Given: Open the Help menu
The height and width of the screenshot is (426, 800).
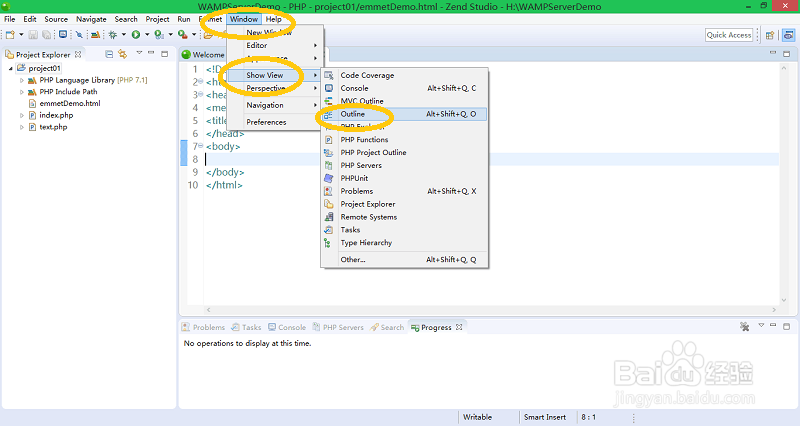Looking at the screenshot, I should click(x=273, y=19).
